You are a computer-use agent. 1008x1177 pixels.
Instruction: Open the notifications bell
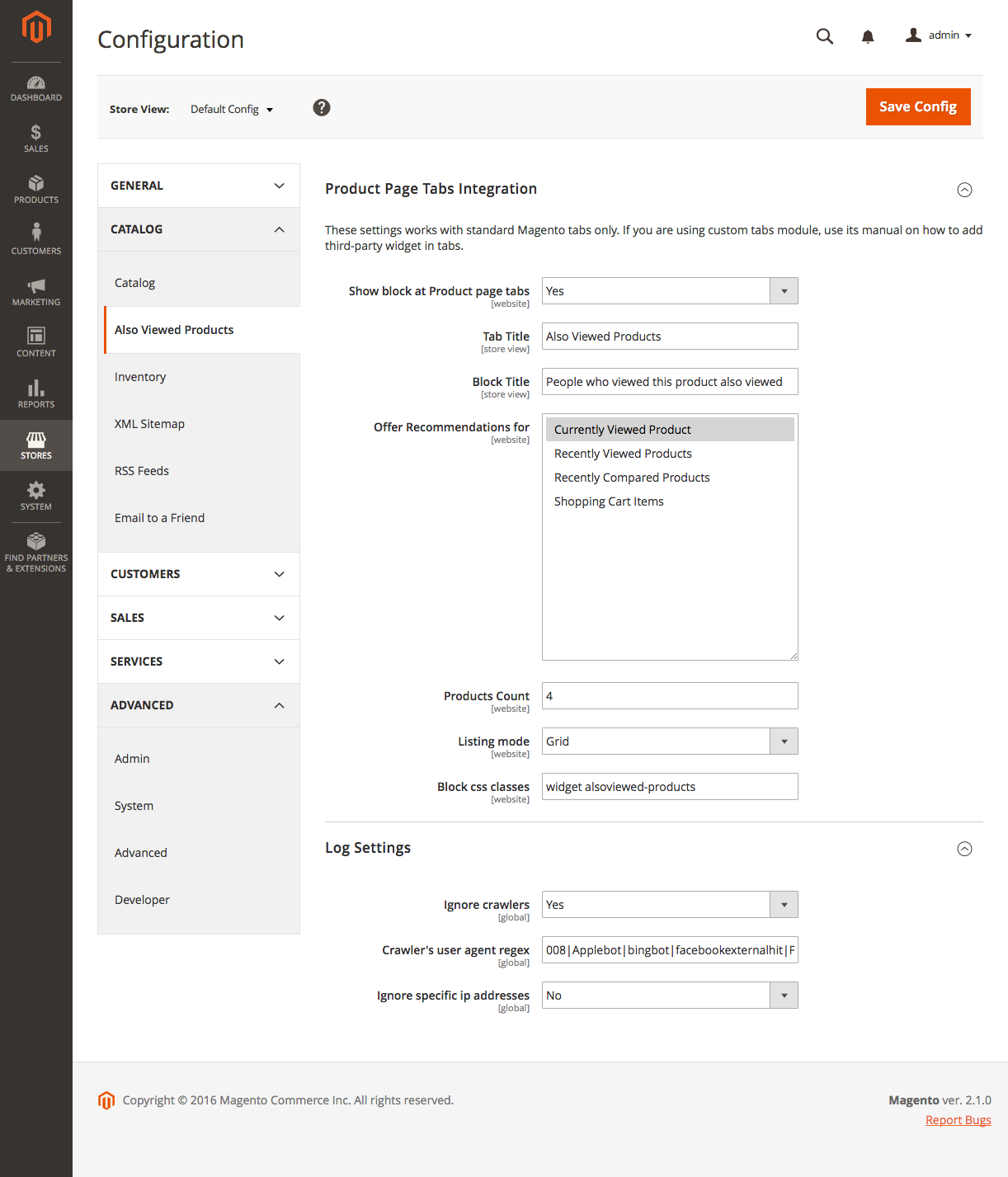pyautogui.click(x=868, y=36)
